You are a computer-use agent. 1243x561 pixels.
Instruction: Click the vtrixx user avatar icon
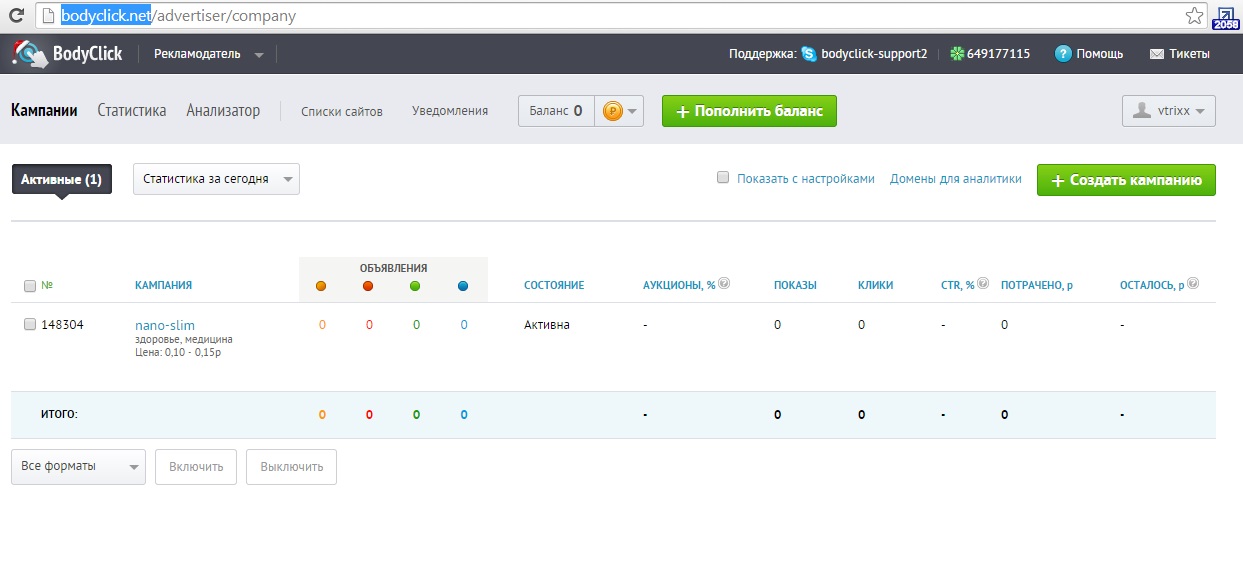(1141, 111)
